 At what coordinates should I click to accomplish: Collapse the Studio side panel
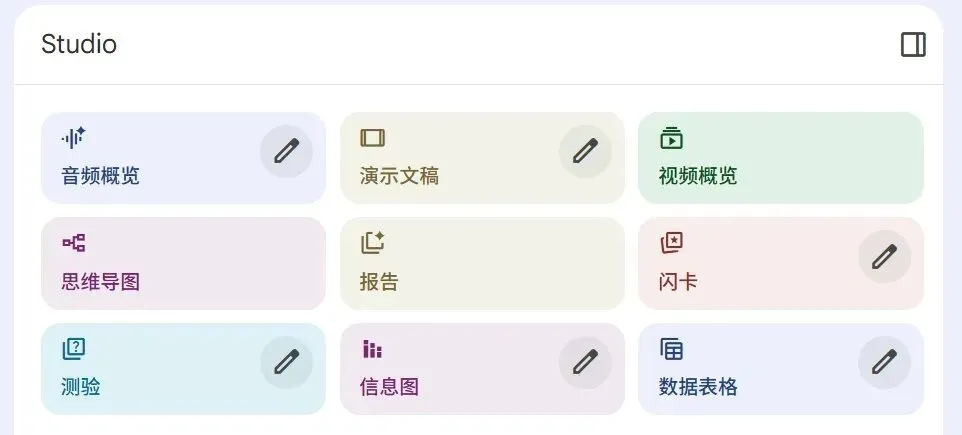pos(913,45)
